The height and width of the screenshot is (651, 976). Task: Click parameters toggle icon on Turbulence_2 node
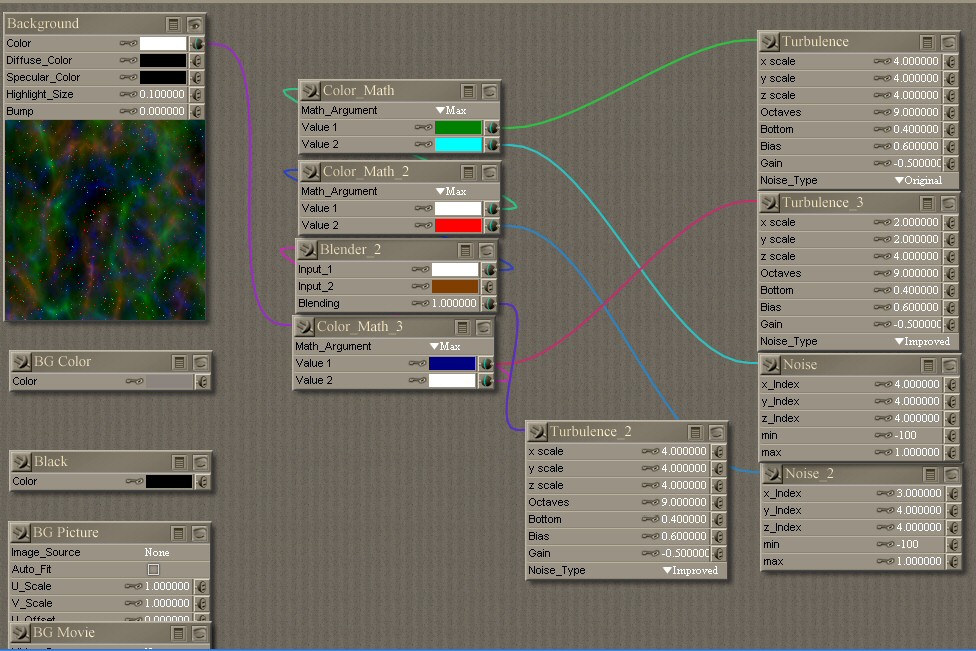point(695,433)
